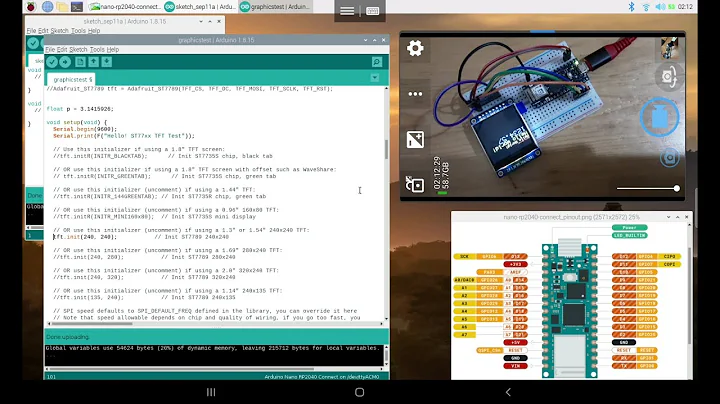Click the console output horizontal scrollbar
This screenshot has height=404, width=720.
[x=181, y=369]
